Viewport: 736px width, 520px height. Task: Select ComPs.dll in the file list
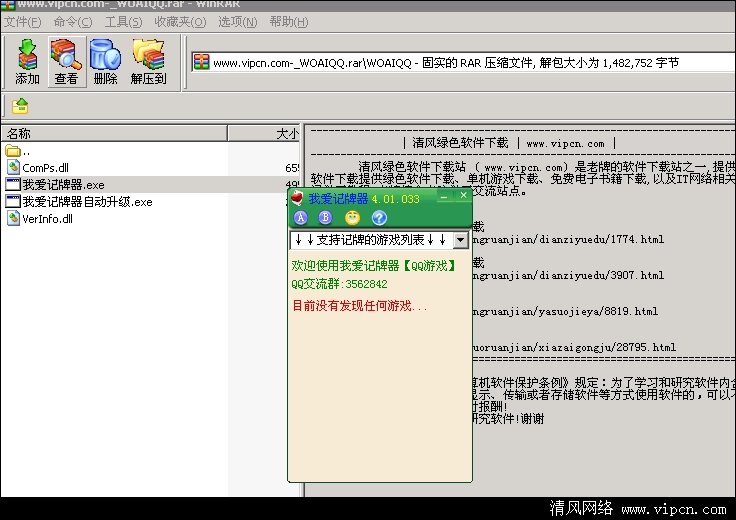coord(45,167)
